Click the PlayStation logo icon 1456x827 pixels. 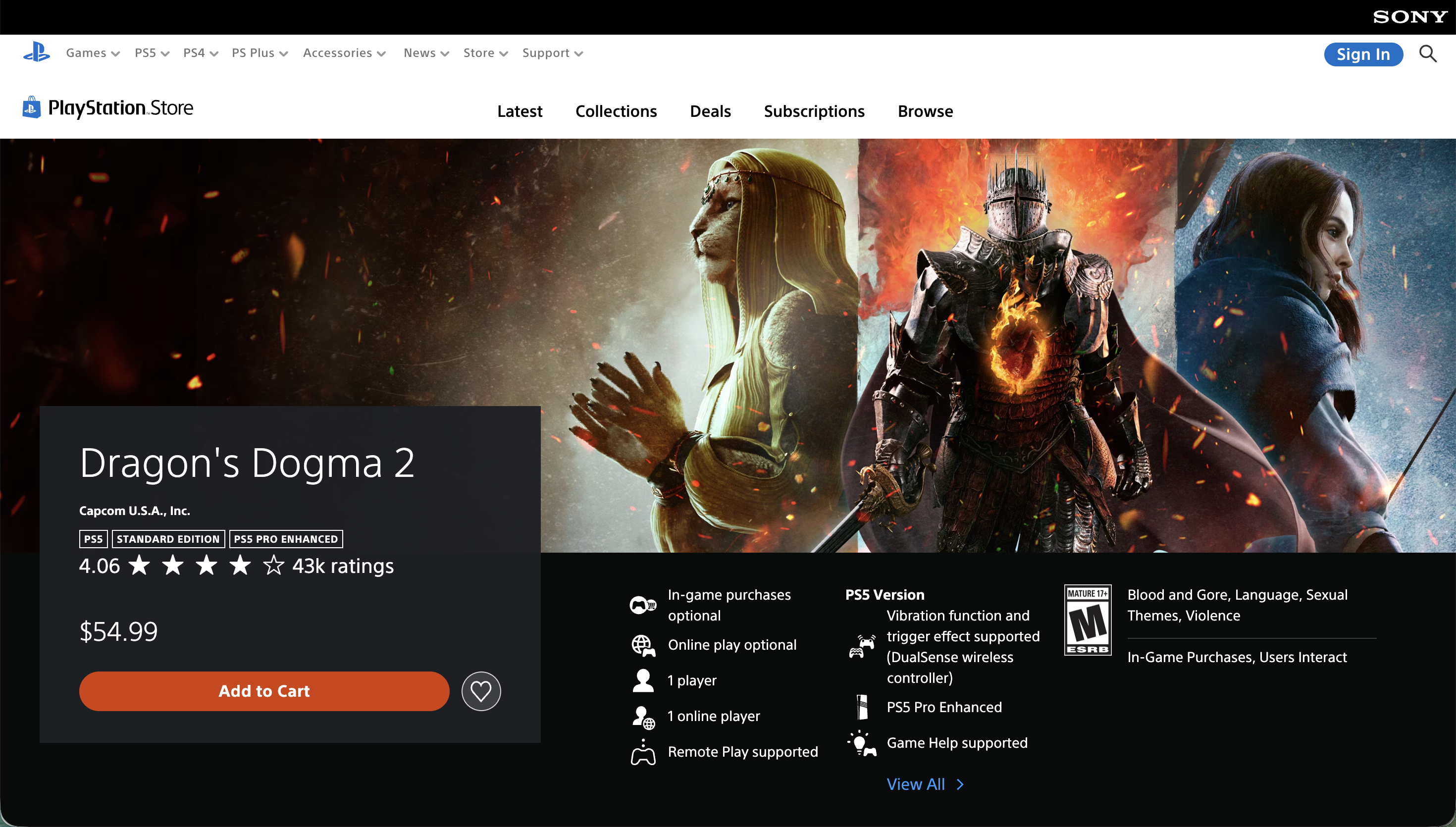36,52
